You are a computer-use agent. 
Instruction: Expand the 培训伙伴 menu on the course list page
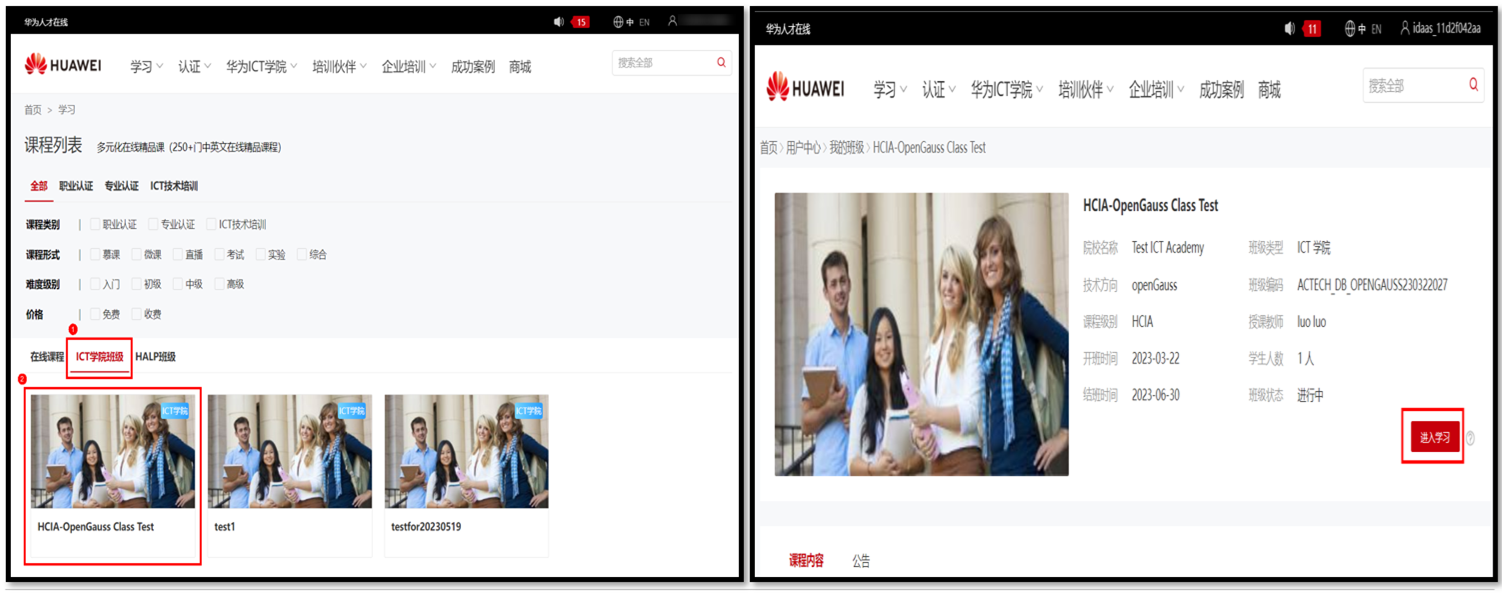coord(339,67)
